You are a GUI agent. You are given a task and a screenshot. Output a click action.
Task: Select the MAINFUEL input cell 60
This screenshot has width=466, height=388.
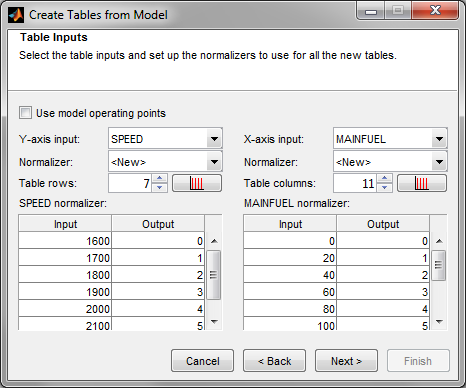[x=290, y=292]
